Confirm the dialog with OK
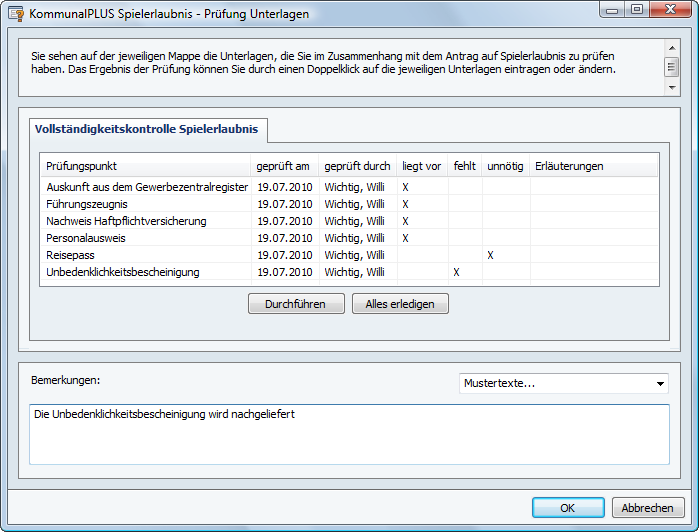Screen dimensions: 699x532 567,508
